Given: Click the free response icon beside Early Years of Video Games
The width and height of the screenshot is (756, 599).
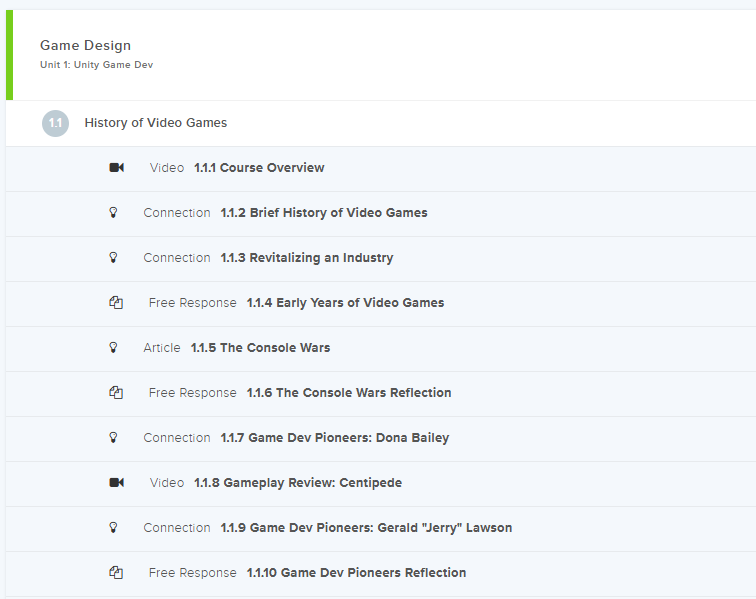Looking at the screenshot, I should (116, 302).
